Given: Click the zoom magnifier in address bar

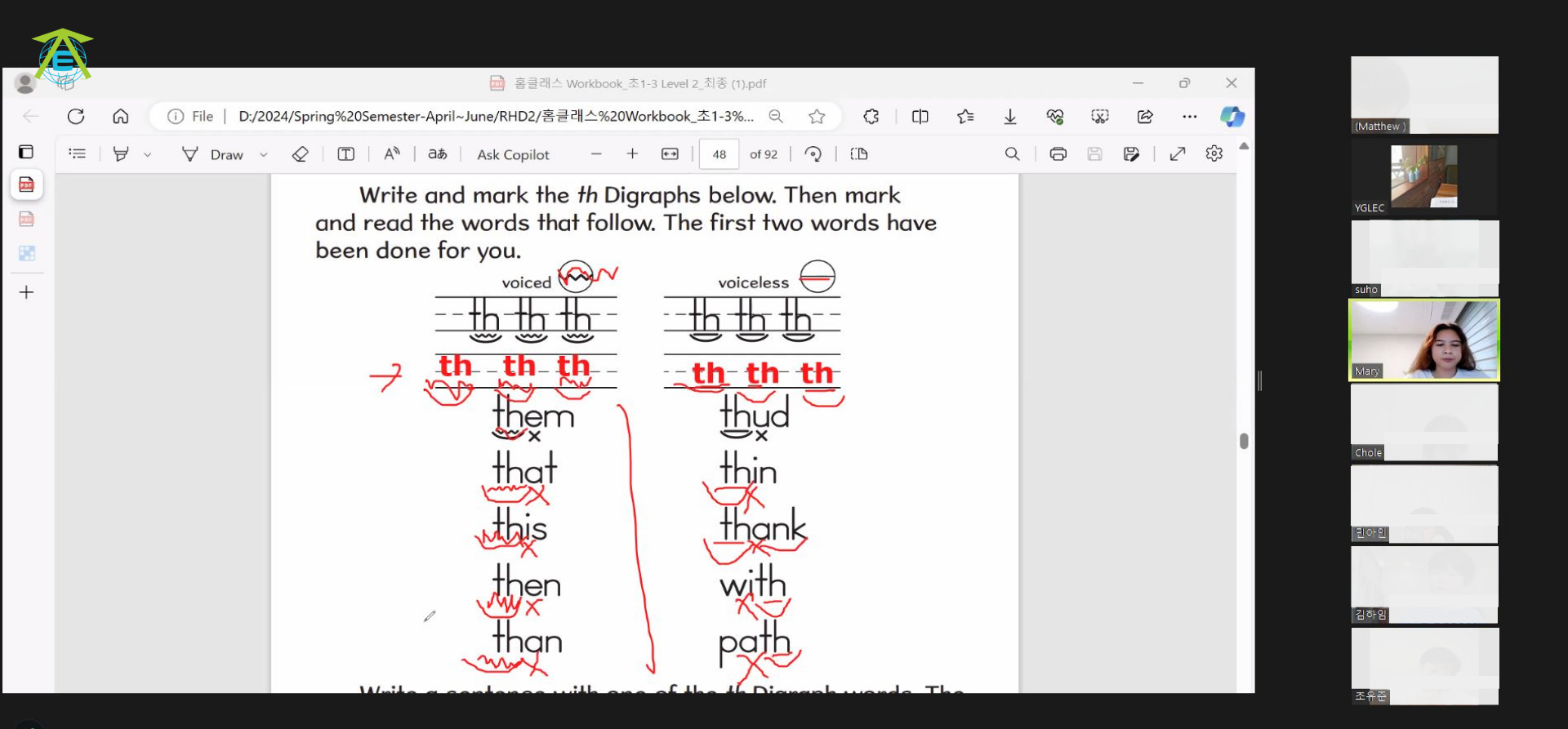Looking at the screenshot, I should (x=776, y=117).
